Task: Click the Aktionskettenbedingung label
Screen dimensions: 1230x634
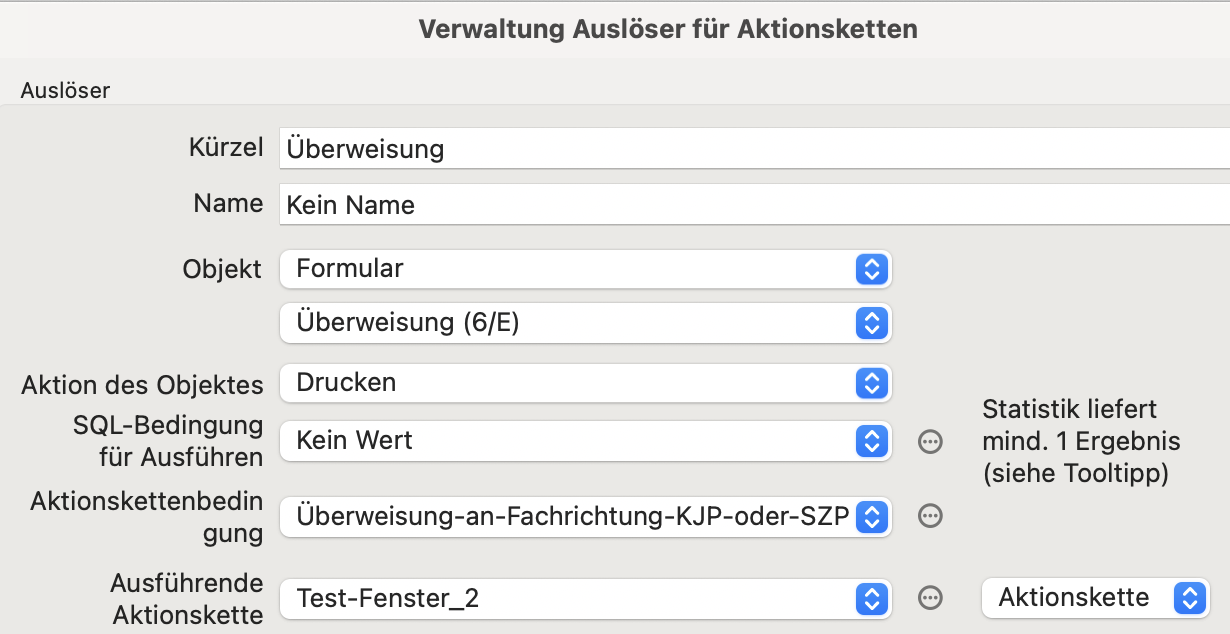Action: click(147, 517)
